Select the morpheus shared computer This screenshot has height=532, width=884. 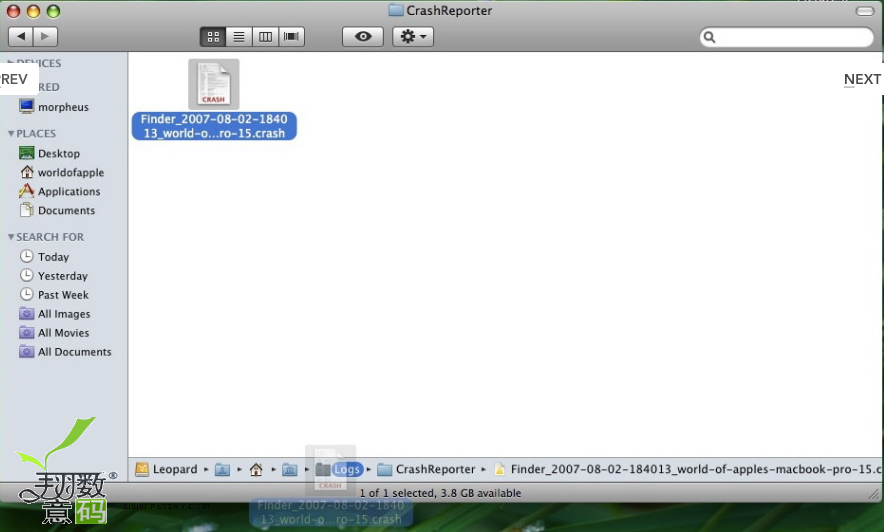(64, 107)
